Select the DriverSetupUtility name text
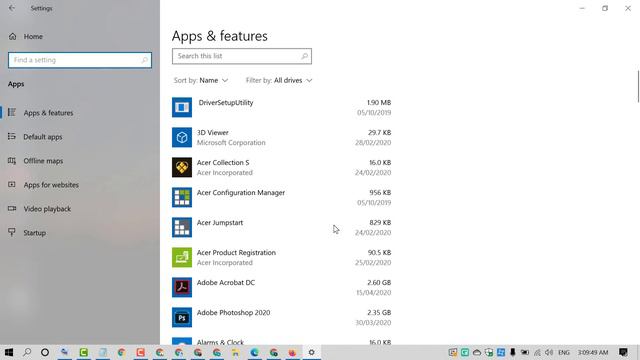Image resolution: width=640 pixels, height=360 pixels. tap(226, 103)
